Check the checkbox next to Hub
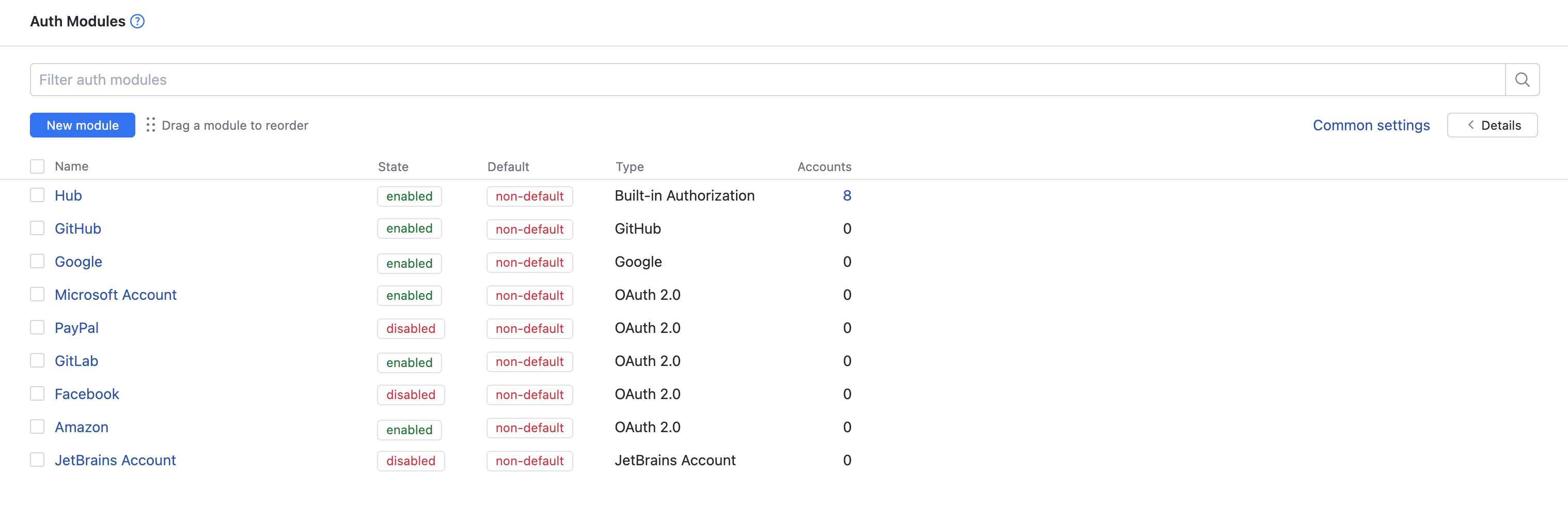The image size is (1568, 519). pos(37,195)
